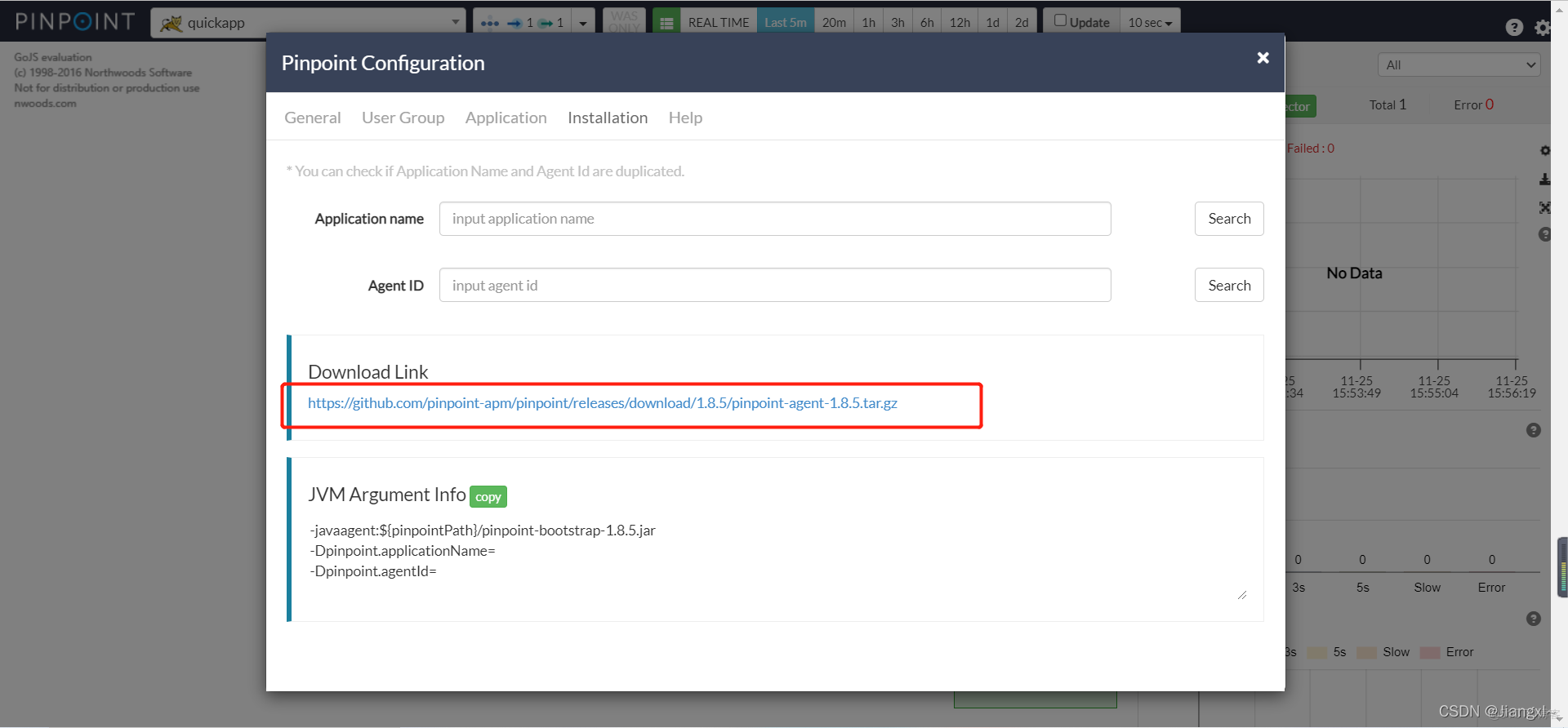
Task: Expand the depth settings dropdown arrow
Action: point(583,23)
